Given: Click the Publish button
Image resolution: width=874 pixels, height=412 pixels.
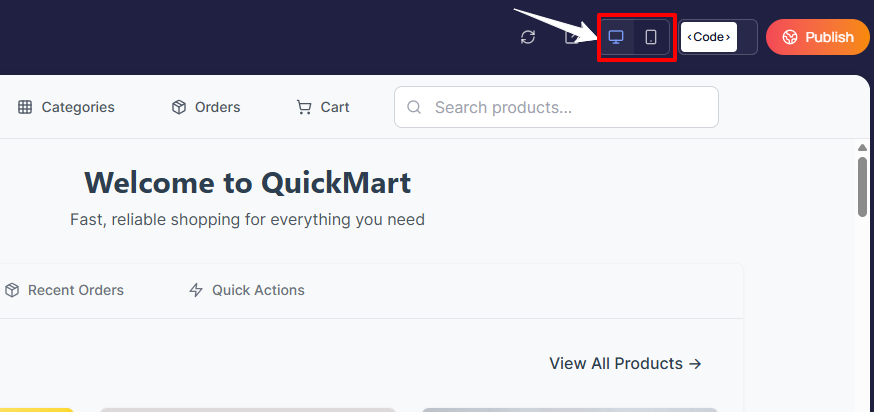Looking at the screenshot, I should point(817,37).
